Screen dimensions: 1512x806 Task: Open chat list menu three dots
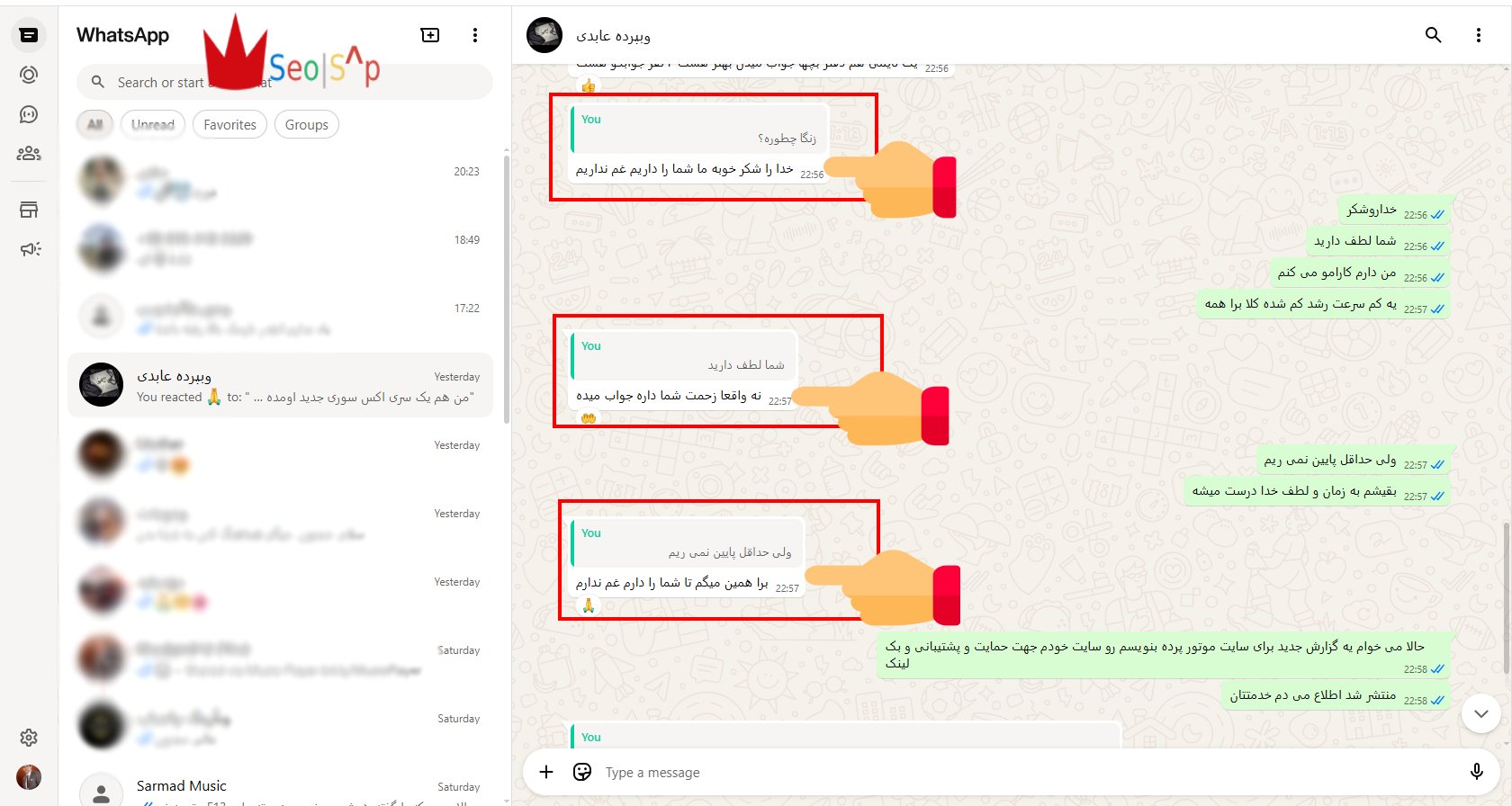[x=475, y=35]
